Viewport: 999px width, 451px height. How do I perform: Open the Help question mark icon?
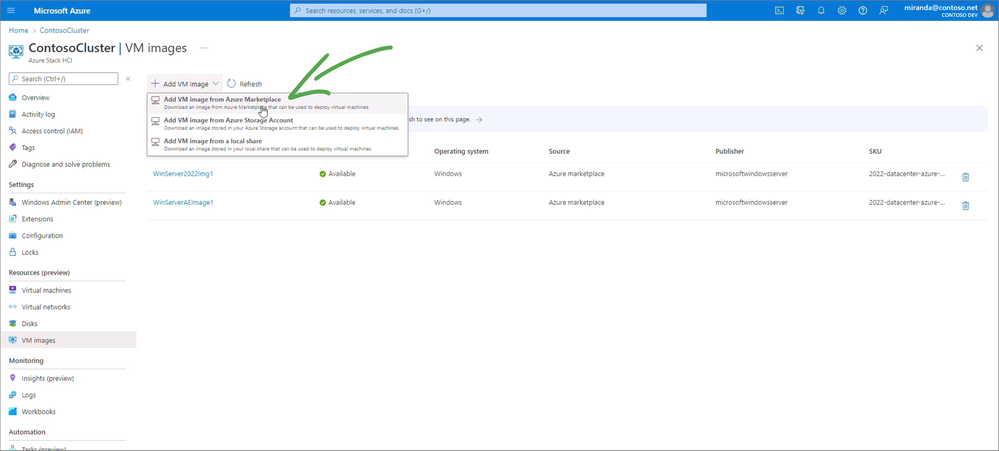click(x=863, y=10)
